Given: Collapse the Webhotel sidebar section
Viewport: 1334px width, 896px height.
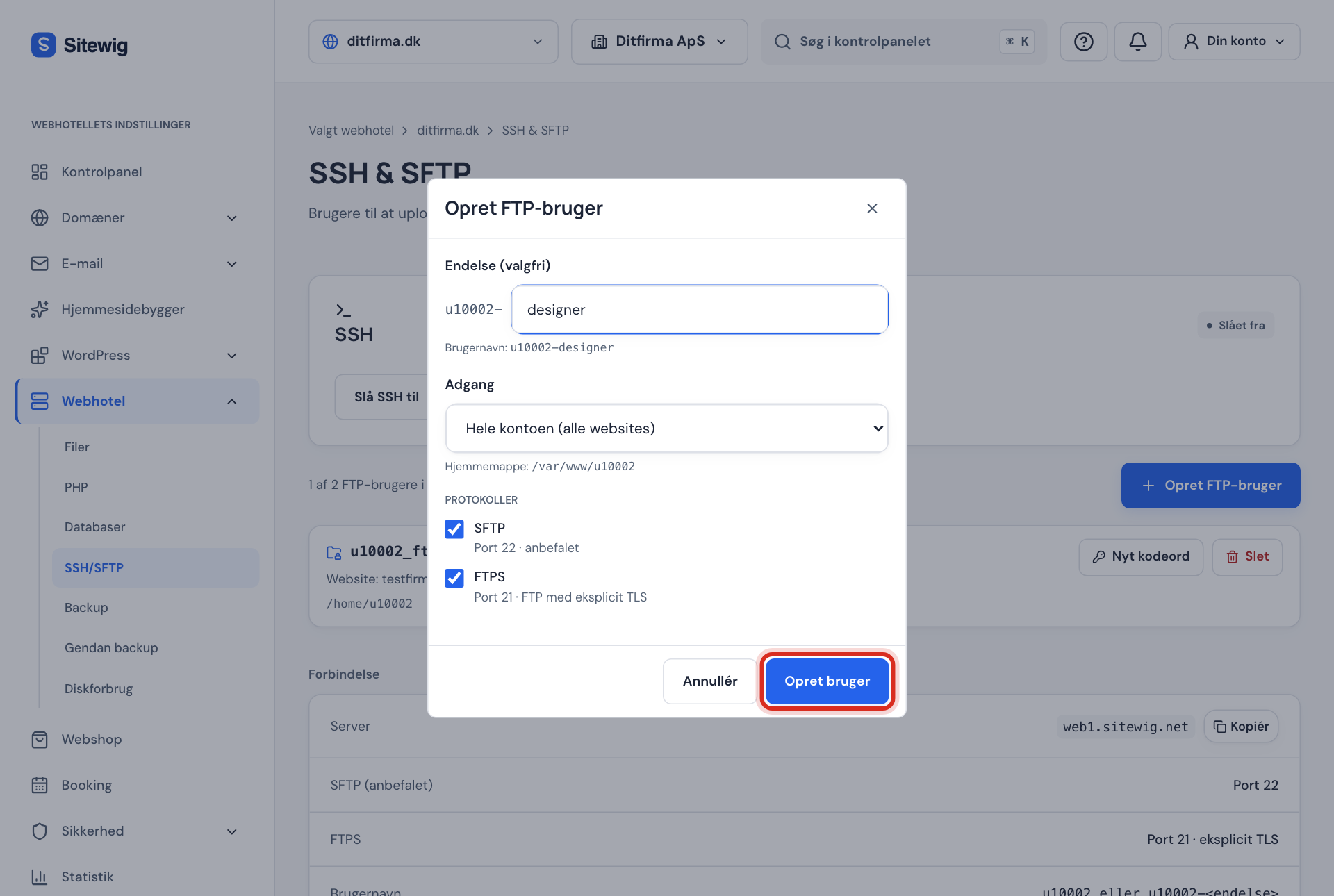Looking at the screenshot, I should point(232,401).
